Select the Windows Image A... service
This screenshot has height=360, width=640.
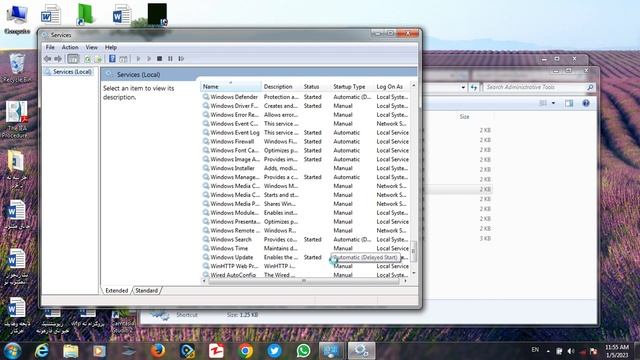234,160
